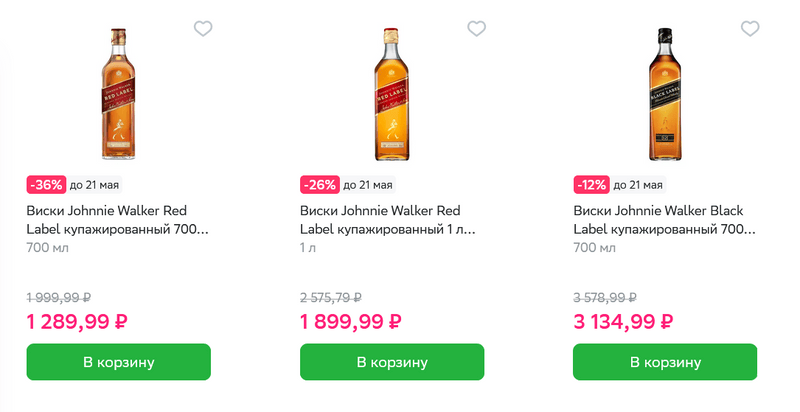Click crossed-out price 3 578,99 ₽
The height and width of the screenshot is (412, 800).
point(606,297)
